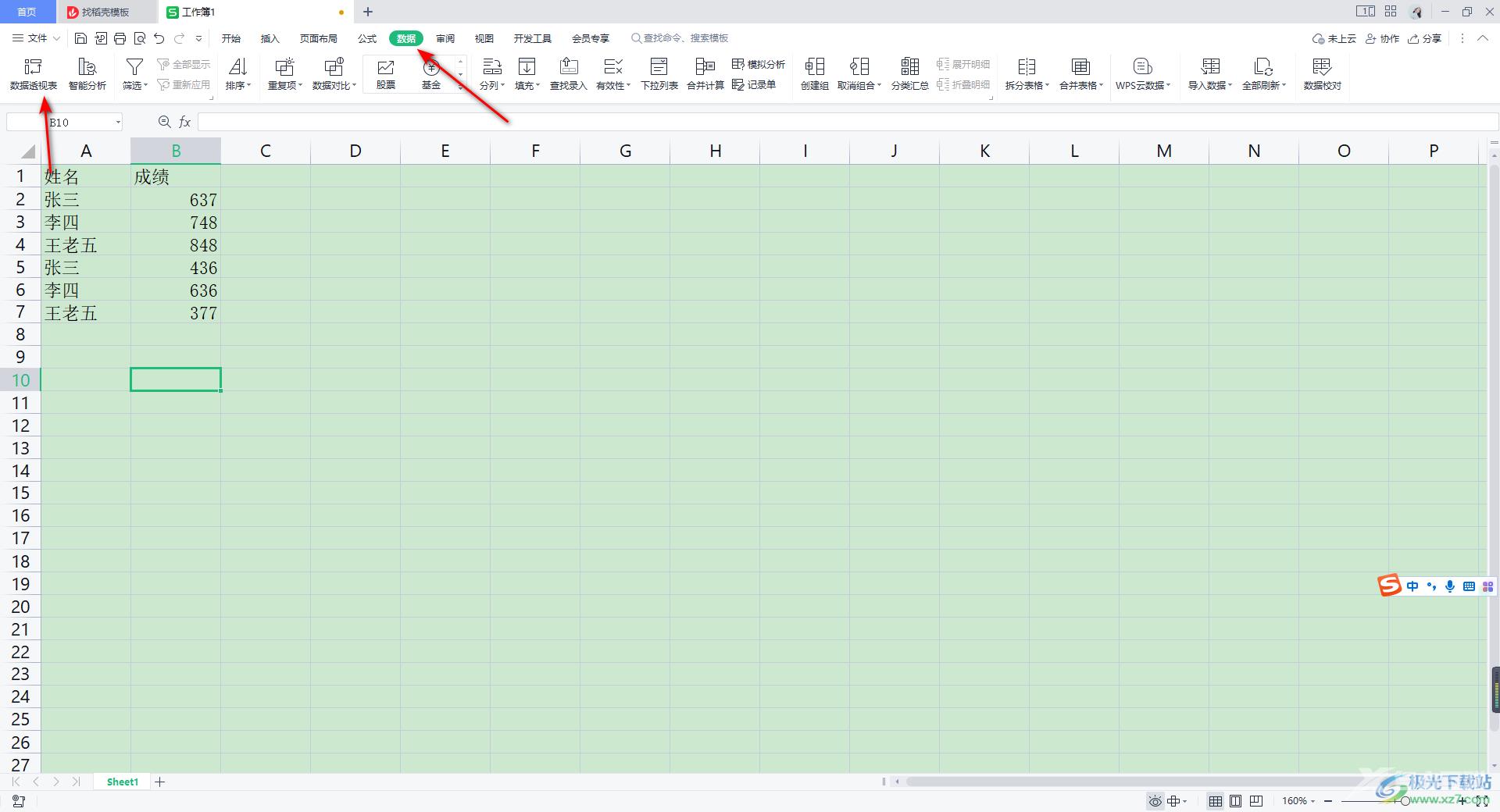This screenshot has width=1500, height=812.
Task: Open the 分类汇总 subtotal tool
Action: (x=910, y=74)
